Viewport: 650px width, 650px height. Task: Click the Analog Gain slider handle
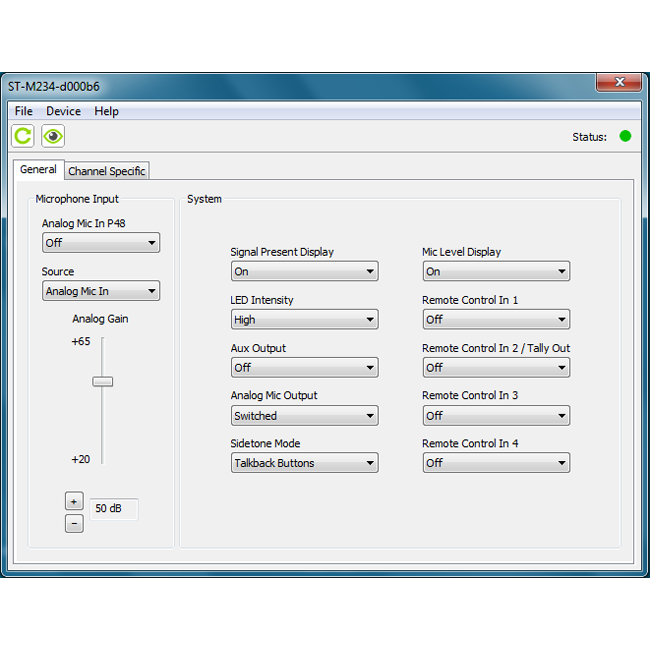tap(102, 381)
